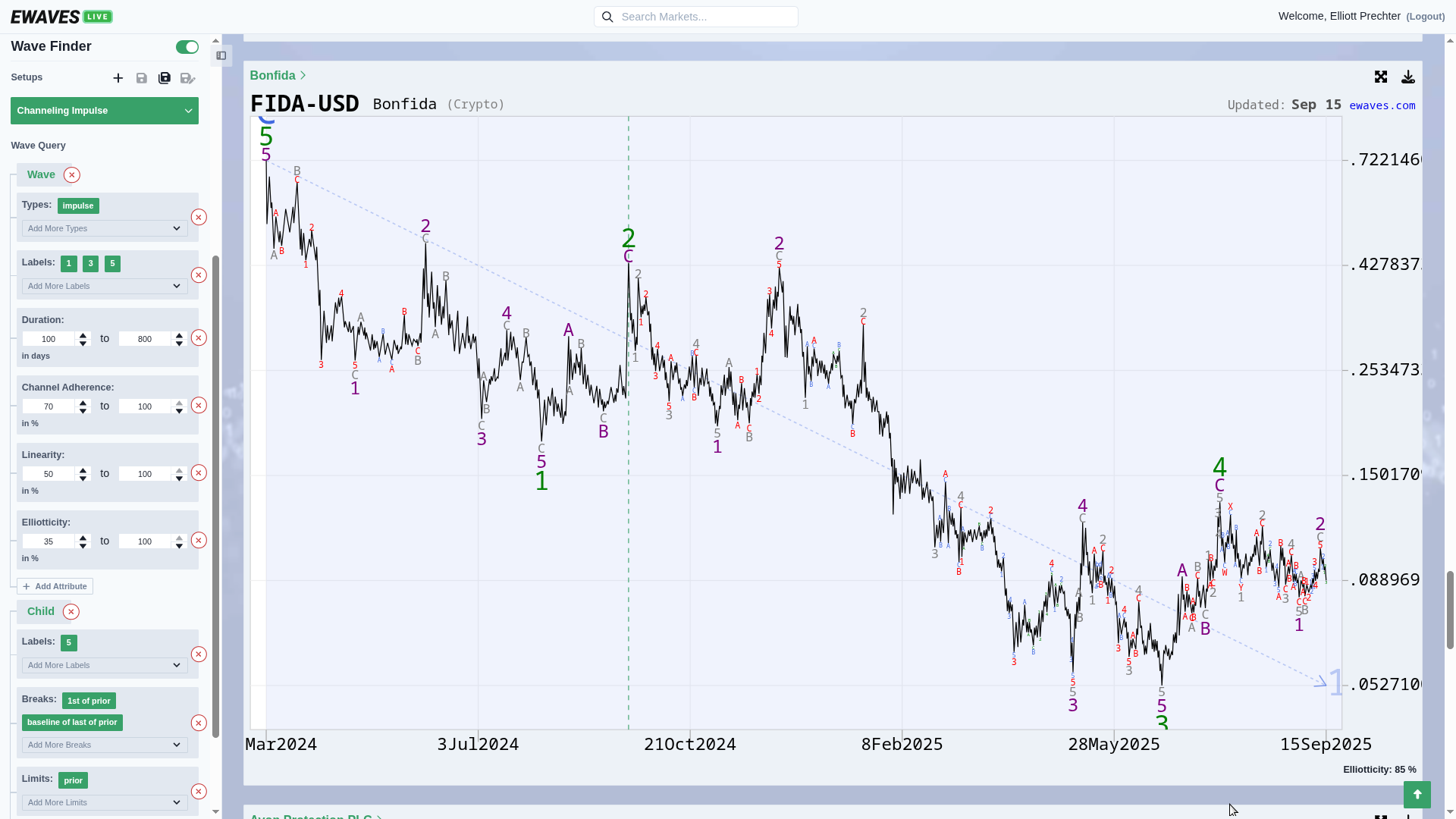Click the add new setup plus icon

click(x=118, y=78)
